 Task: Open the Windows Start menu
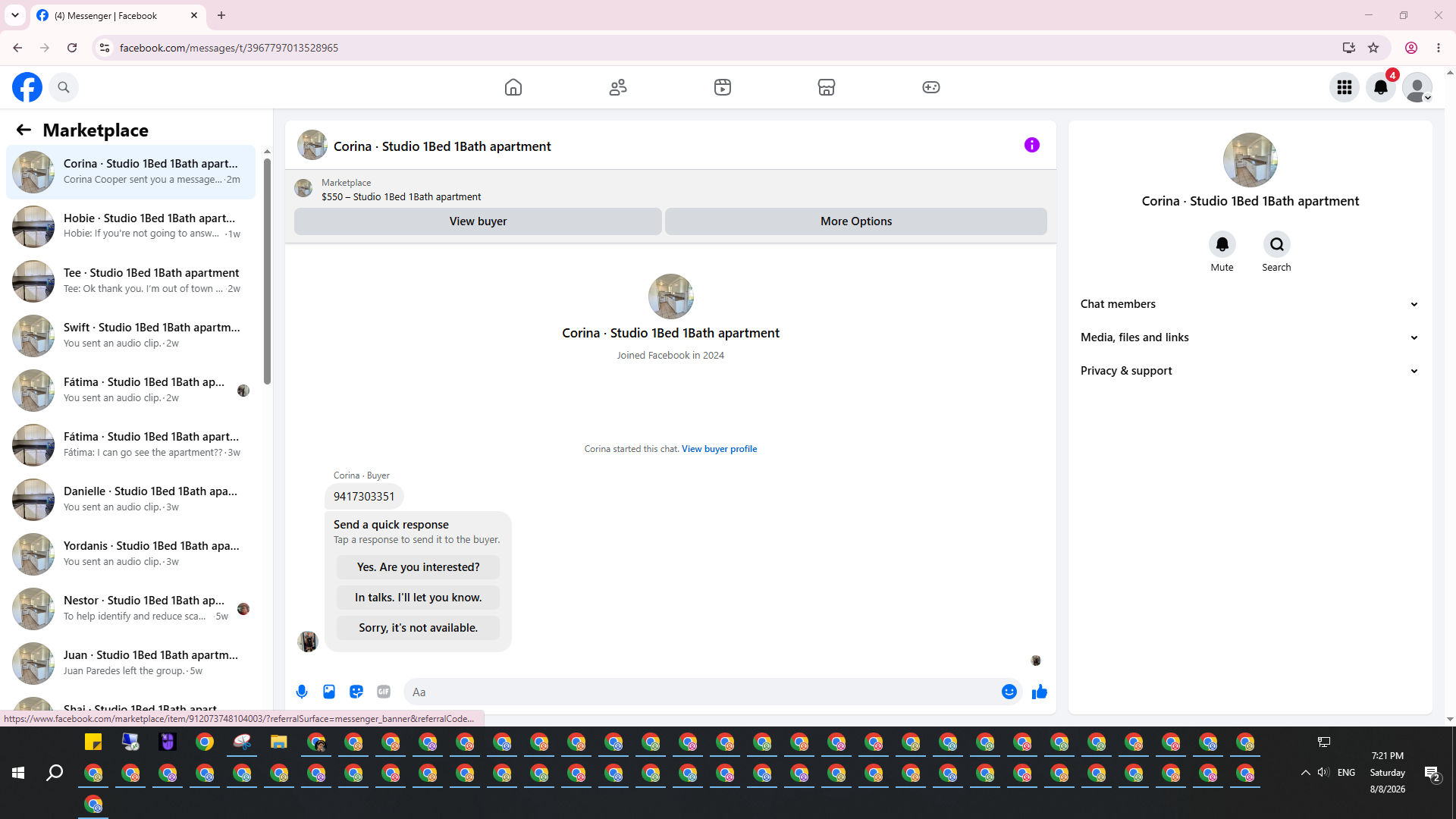pos(18,773)
